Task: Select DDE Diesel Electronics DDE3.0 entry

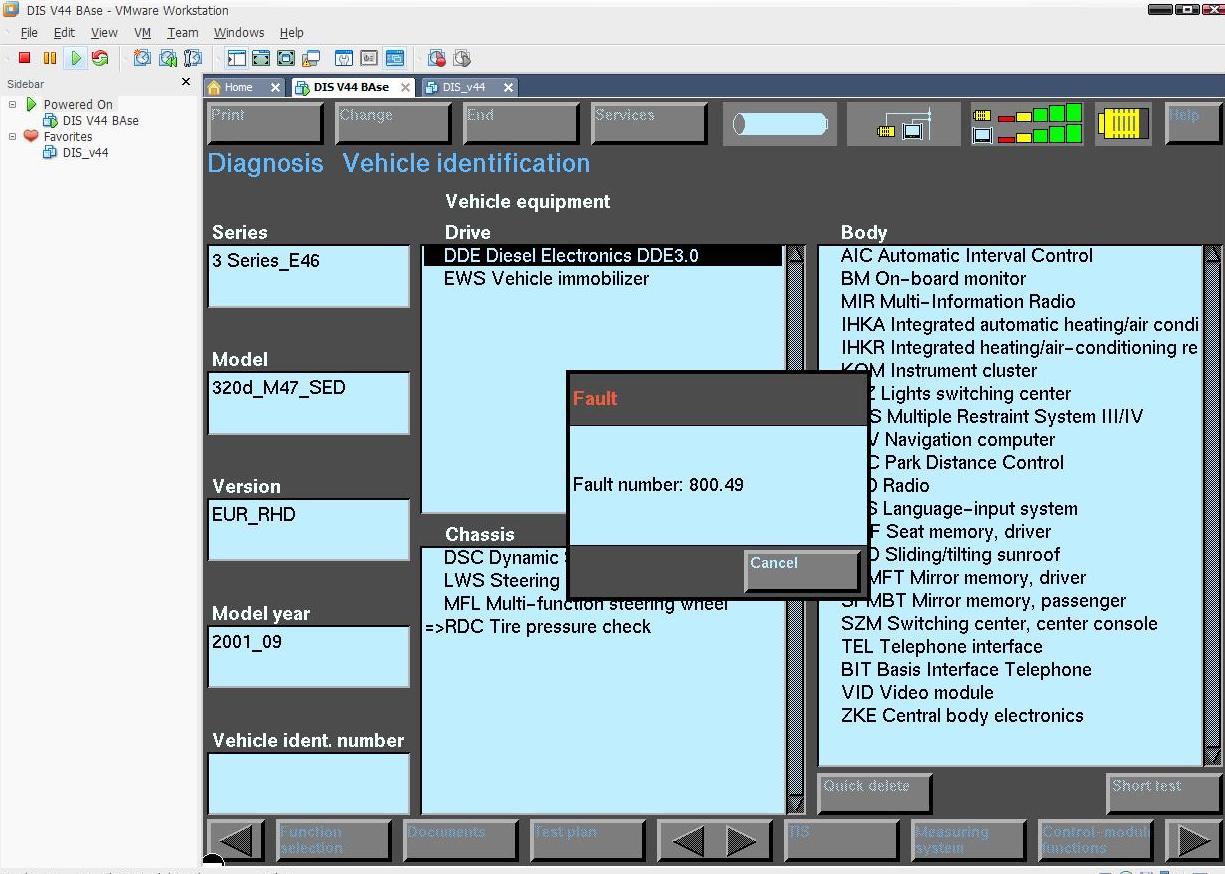Action: (x=602, y=256)
